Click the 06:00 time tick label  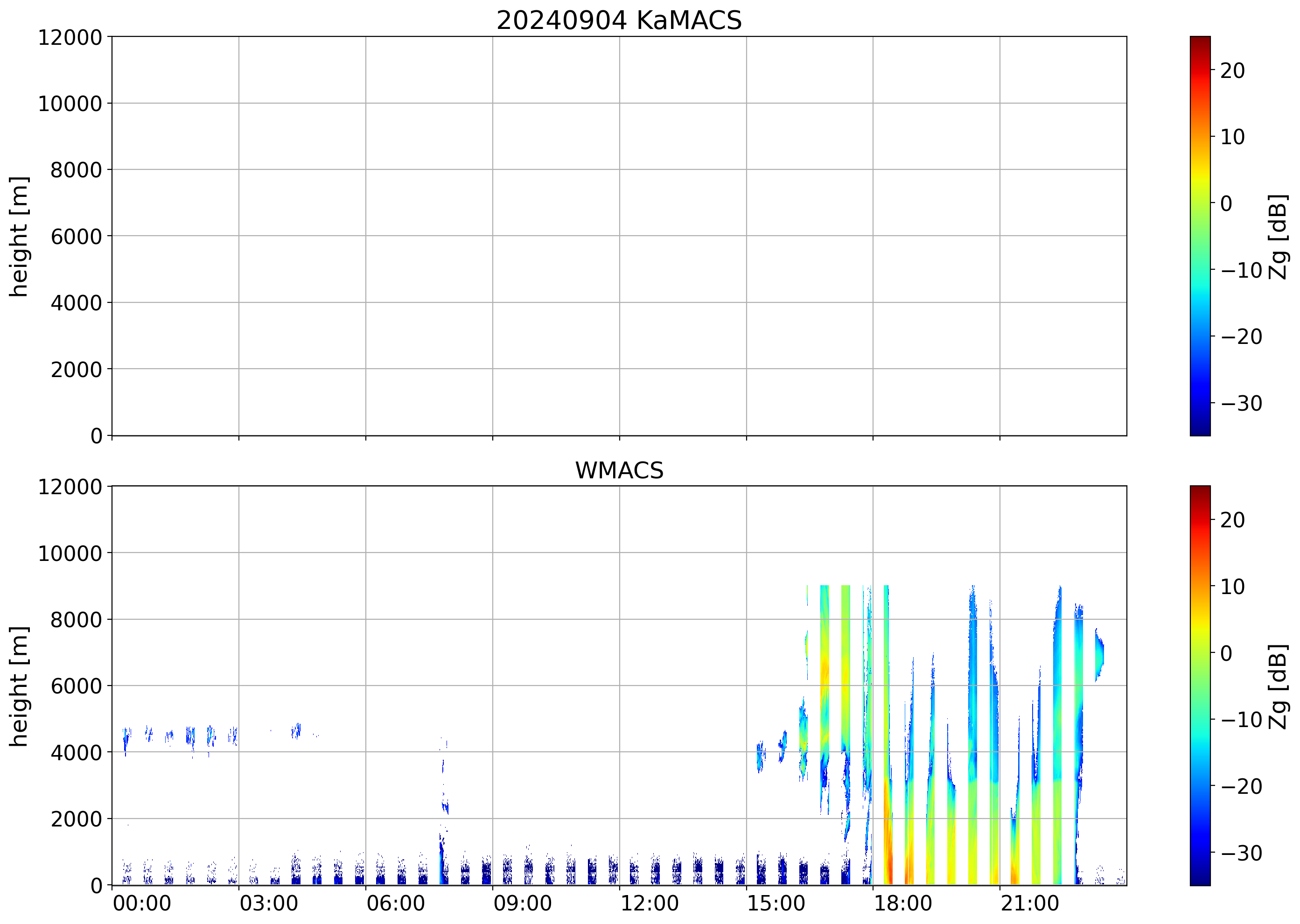tap(395, 903)
